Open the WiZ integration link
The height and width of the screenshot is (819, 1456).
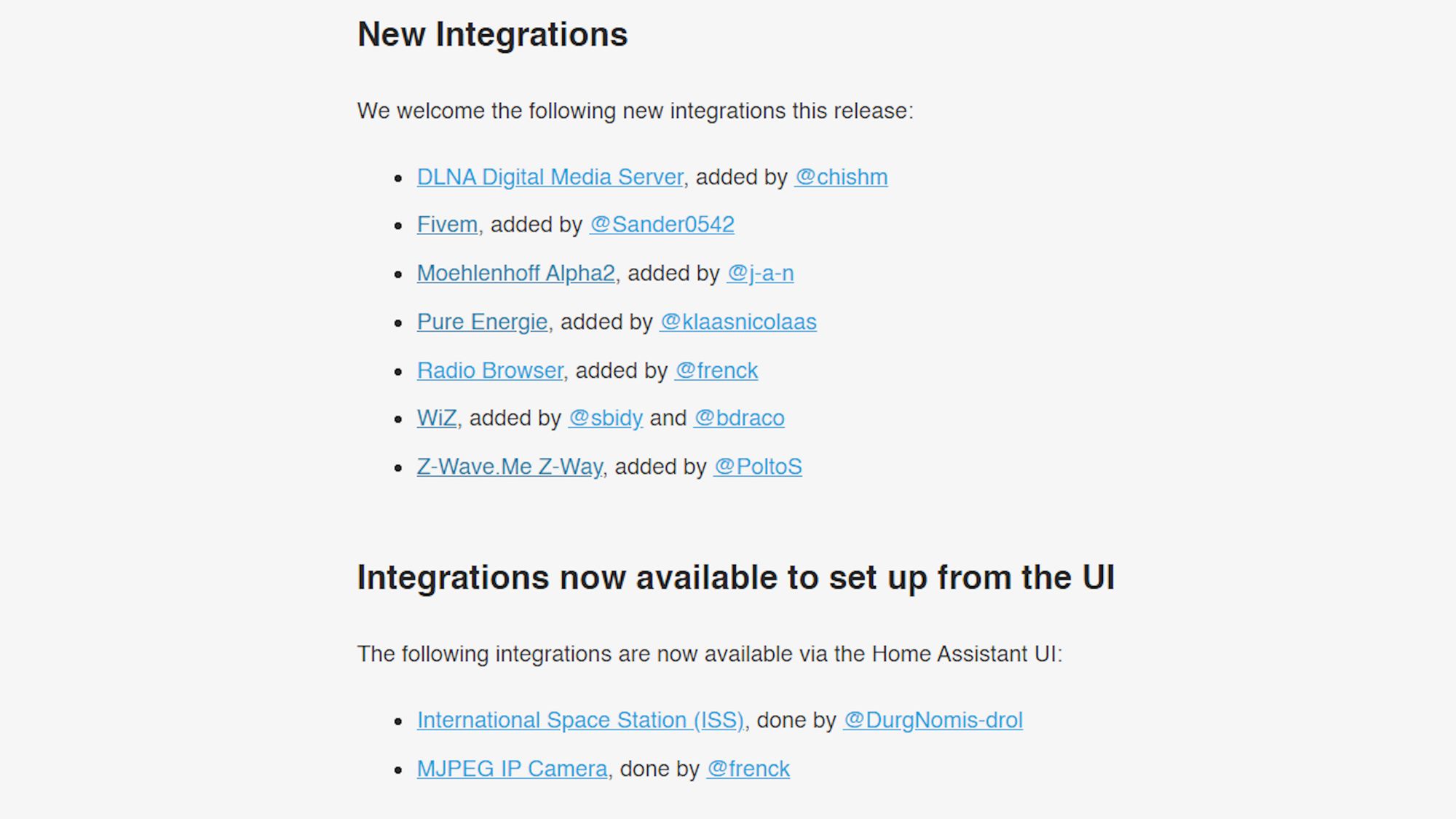tap(437, 418)
